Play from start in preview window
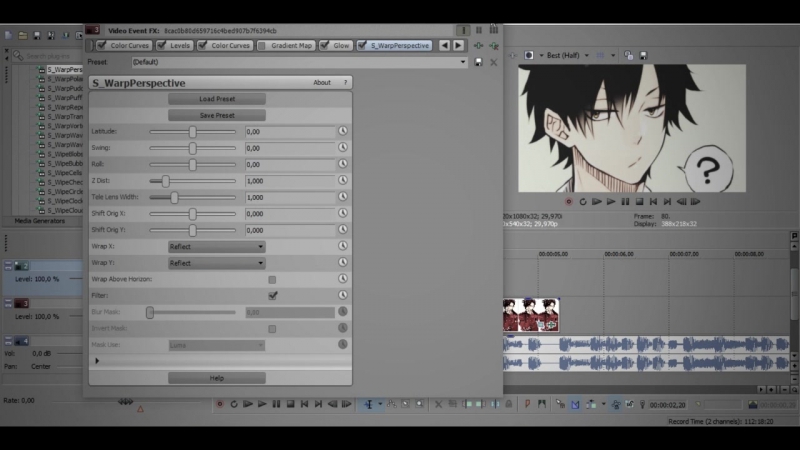 point(596,202)
